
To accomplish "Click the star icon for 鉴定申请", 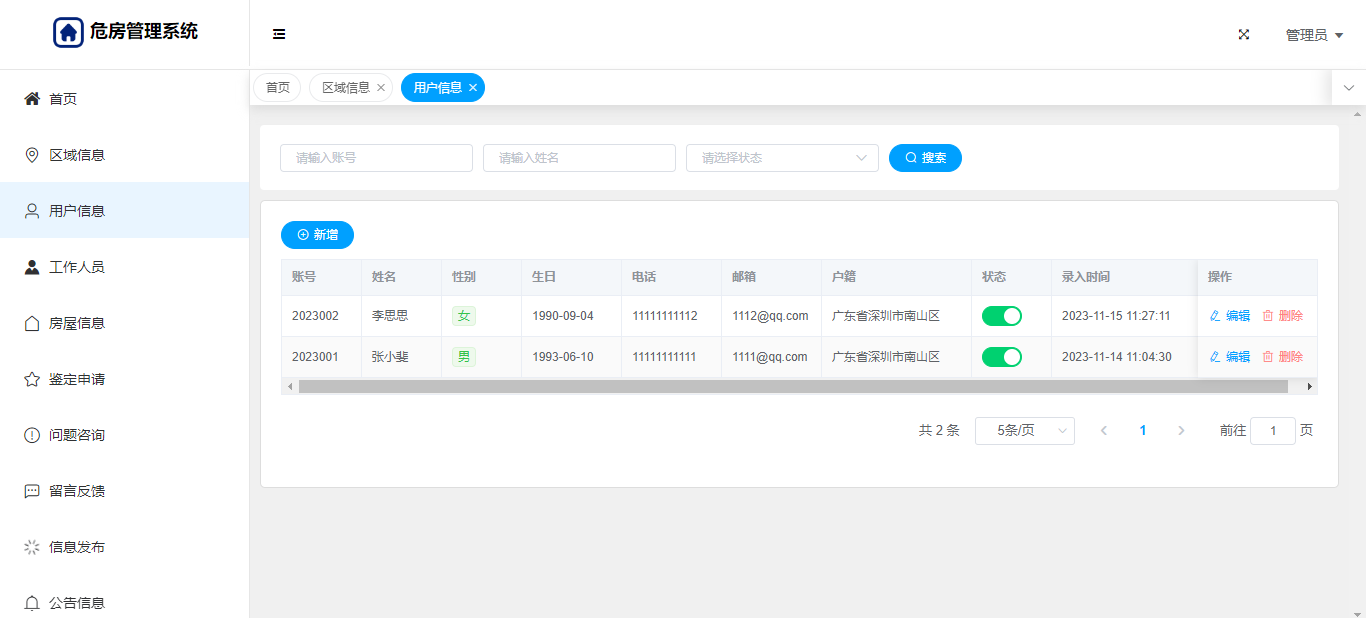I will click(x=32, y=379).
